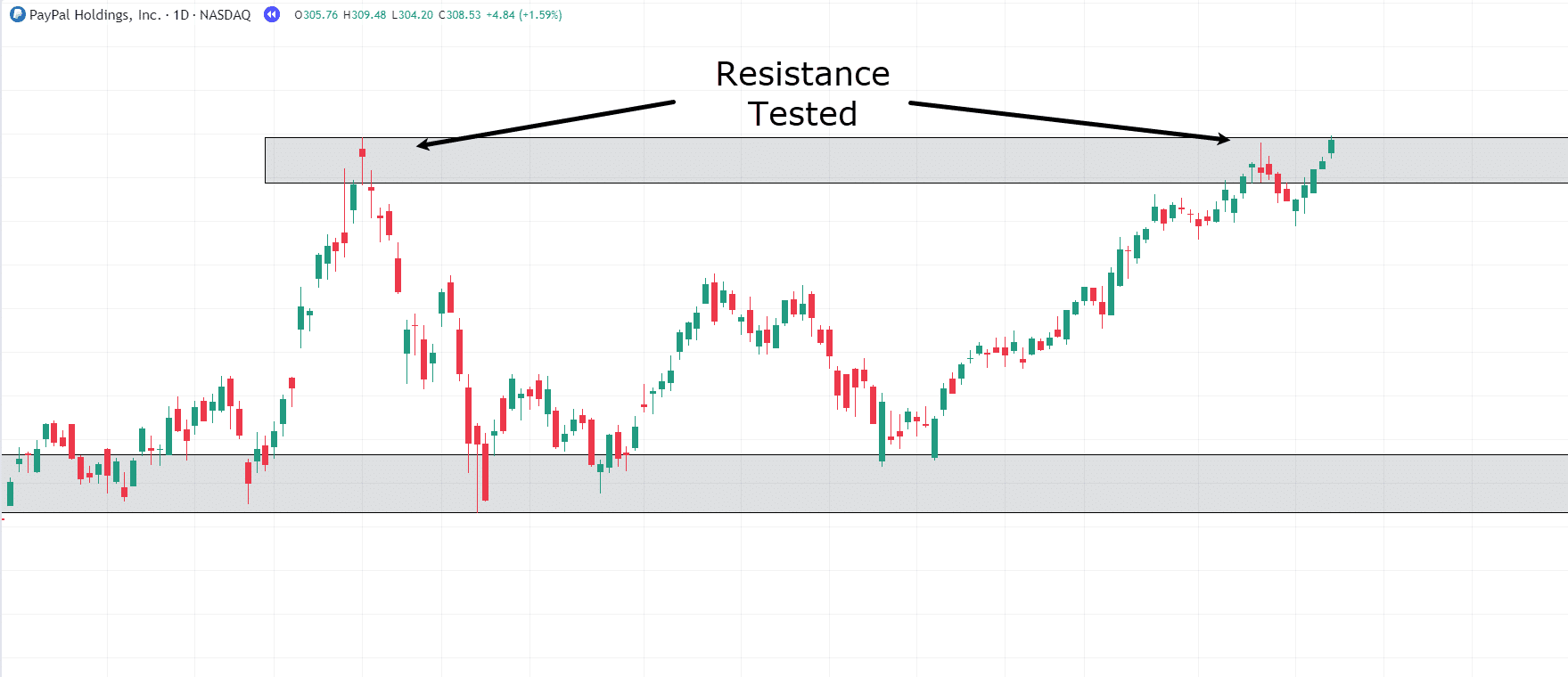Click the blue rewind replay icon
Screen dimensions: 1568x677
(x=272, y=14)
